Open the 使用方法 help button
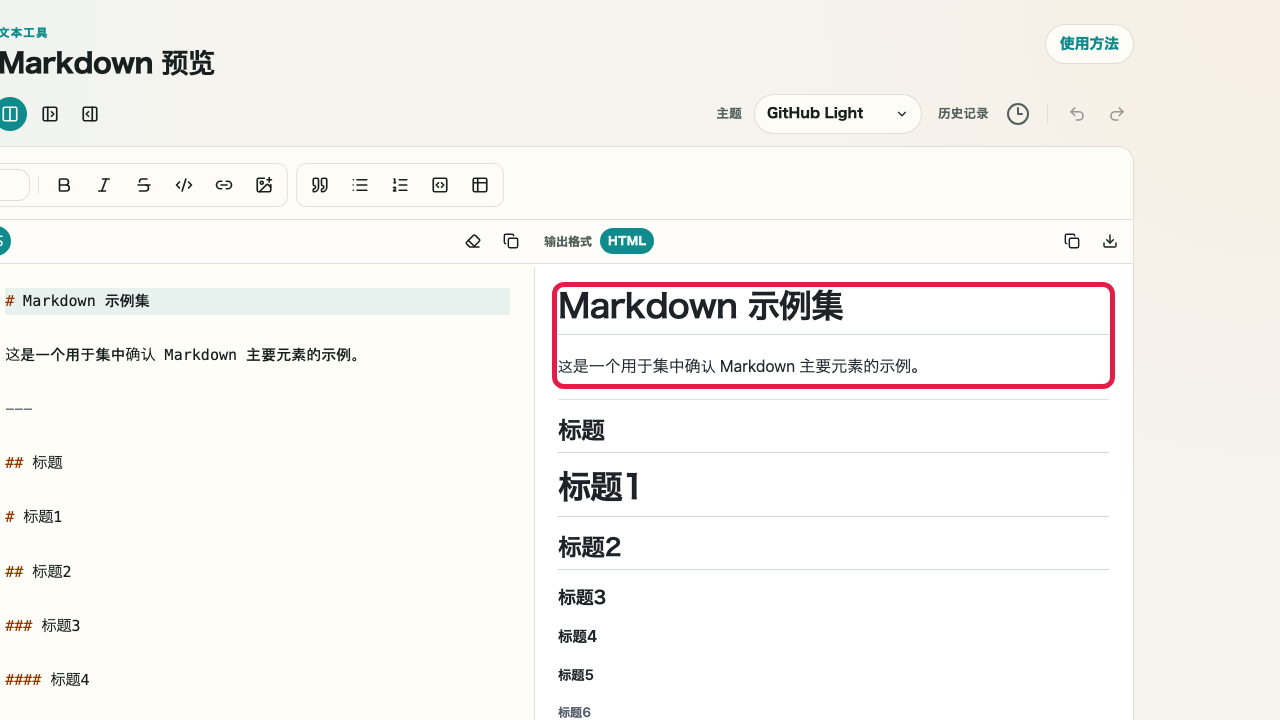Image resolution: width=1280 pixels, height=720 pixels. pos(1089,44)
